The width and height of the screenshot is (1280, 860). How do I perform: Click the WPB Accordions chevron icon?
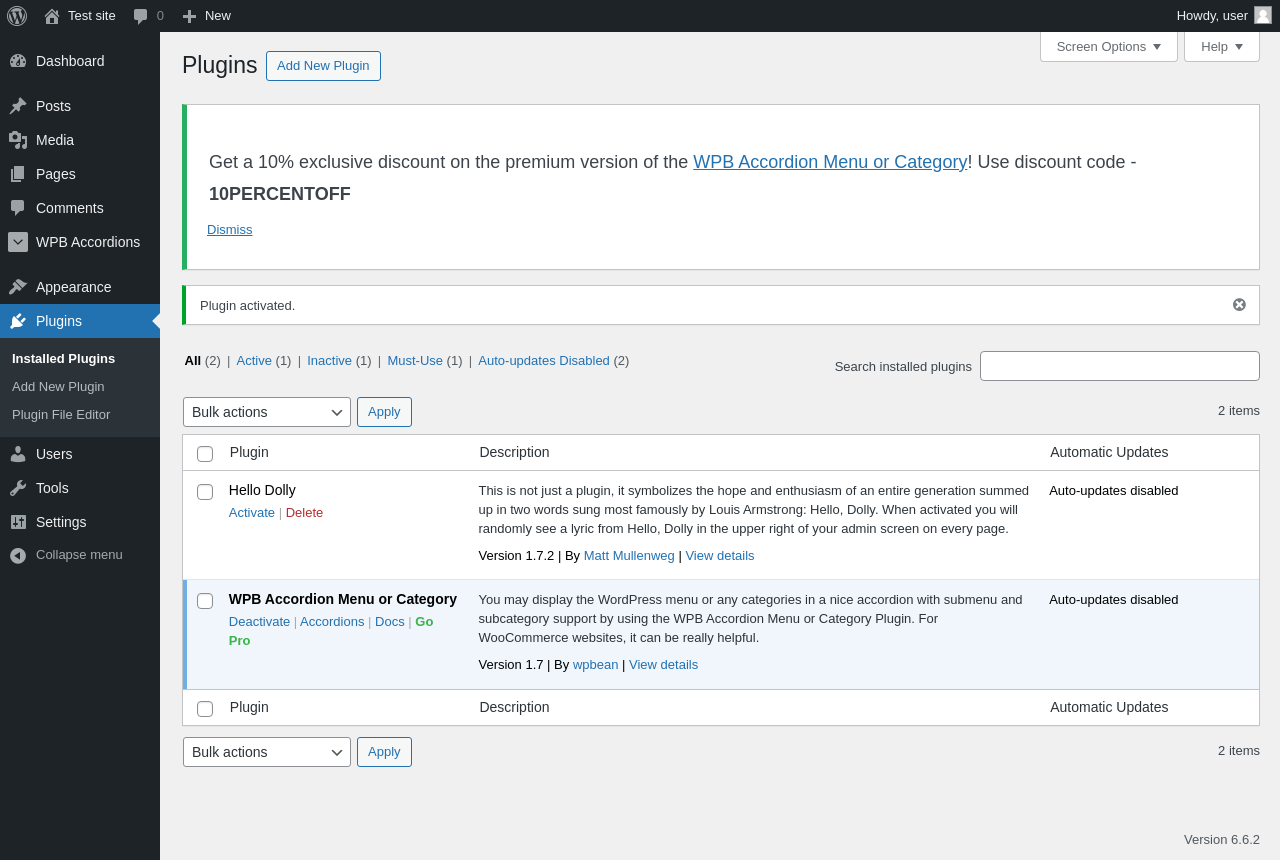[18, 242]
